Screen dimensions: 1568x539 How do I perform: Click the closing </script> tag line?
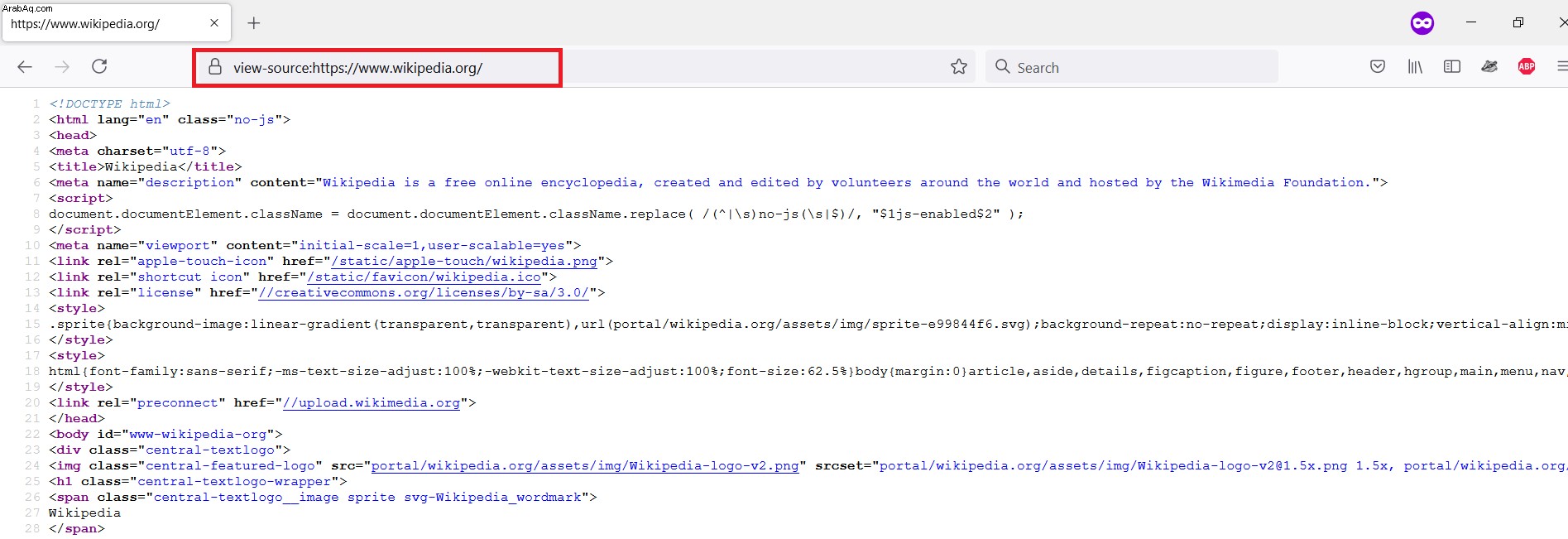(84, 229)
